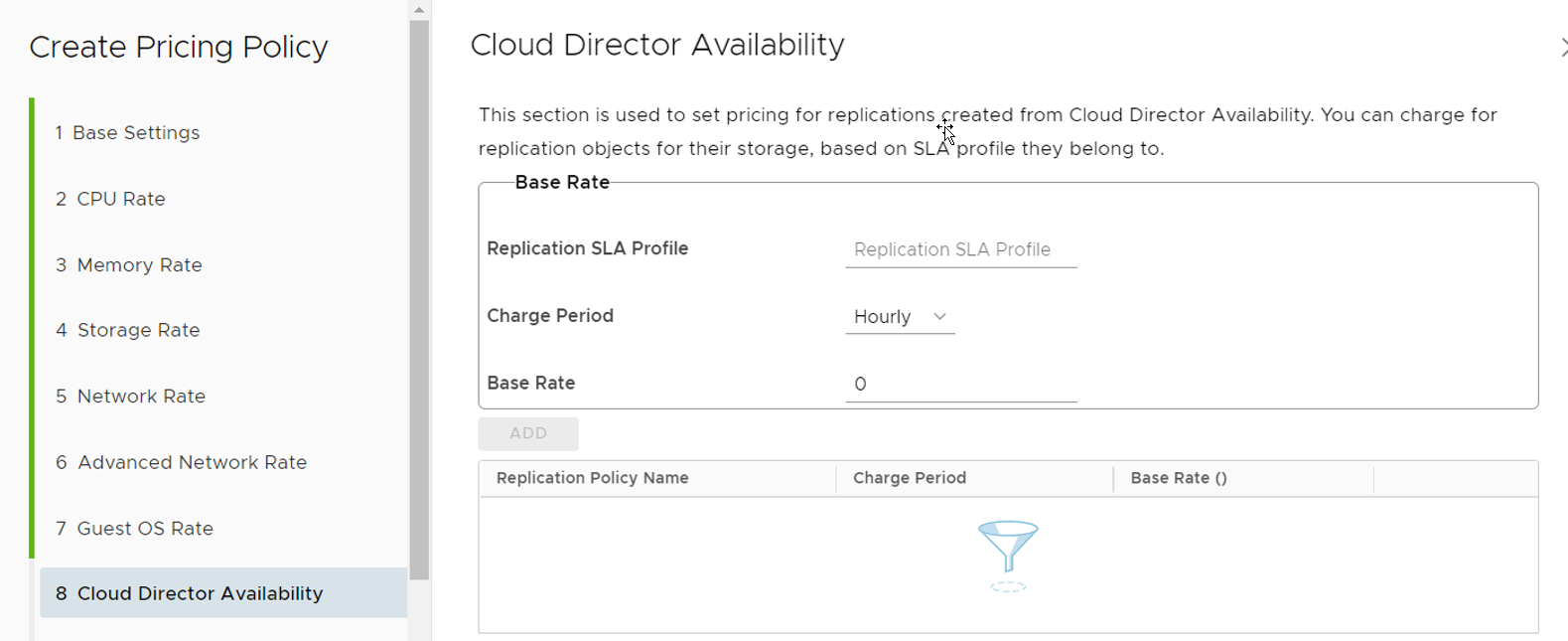
Task: Select the Cloud Director Availability step
Action: [x=200, y=593]
